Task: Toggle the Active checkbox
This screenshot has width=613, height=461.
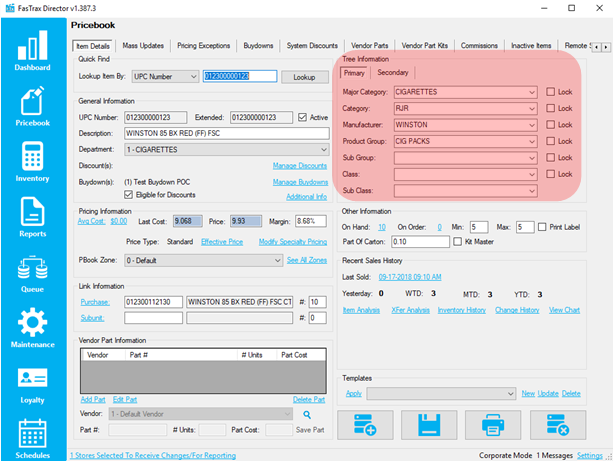Action: [302, 117]
